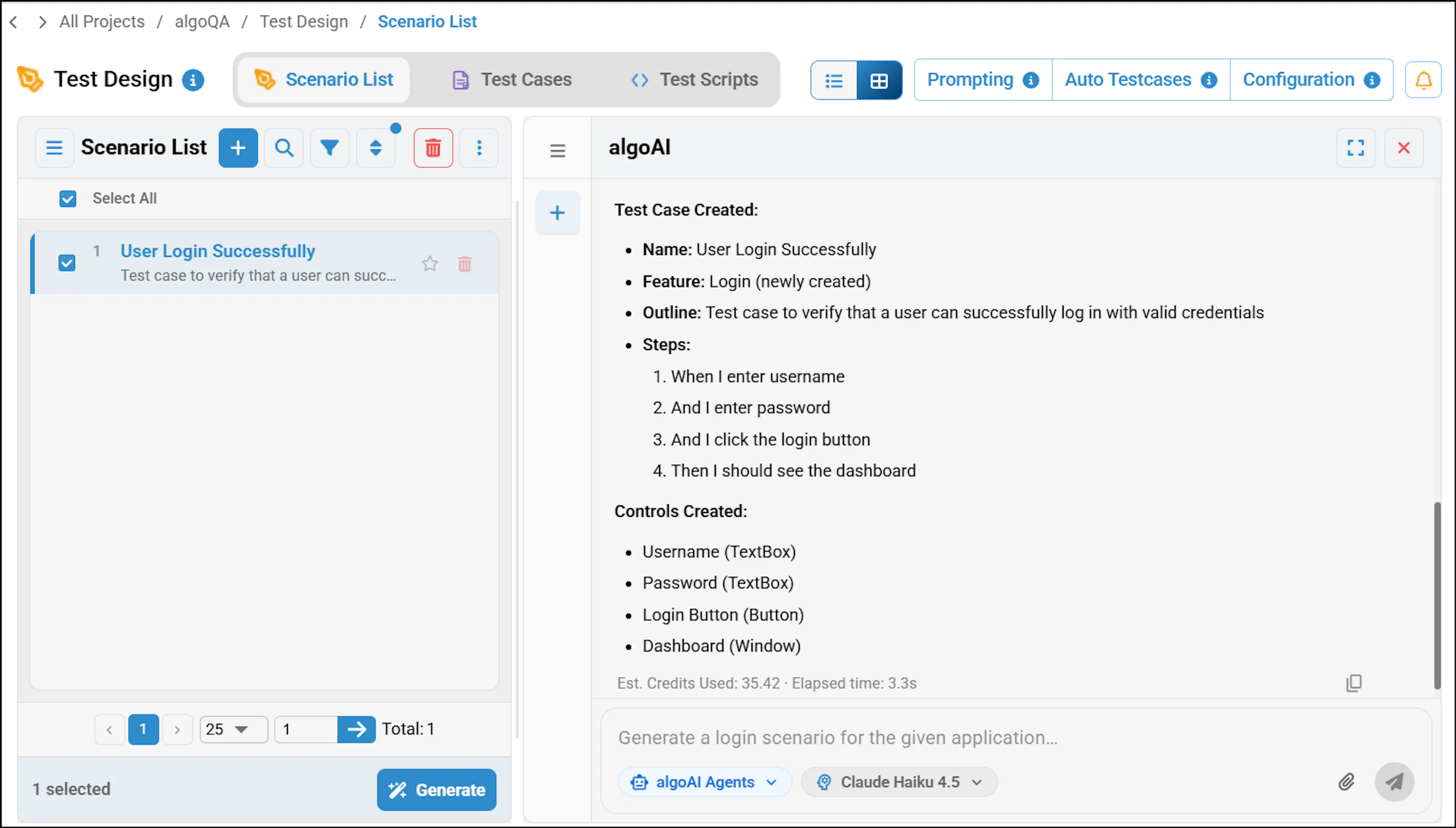Switch to grid view

879,80
